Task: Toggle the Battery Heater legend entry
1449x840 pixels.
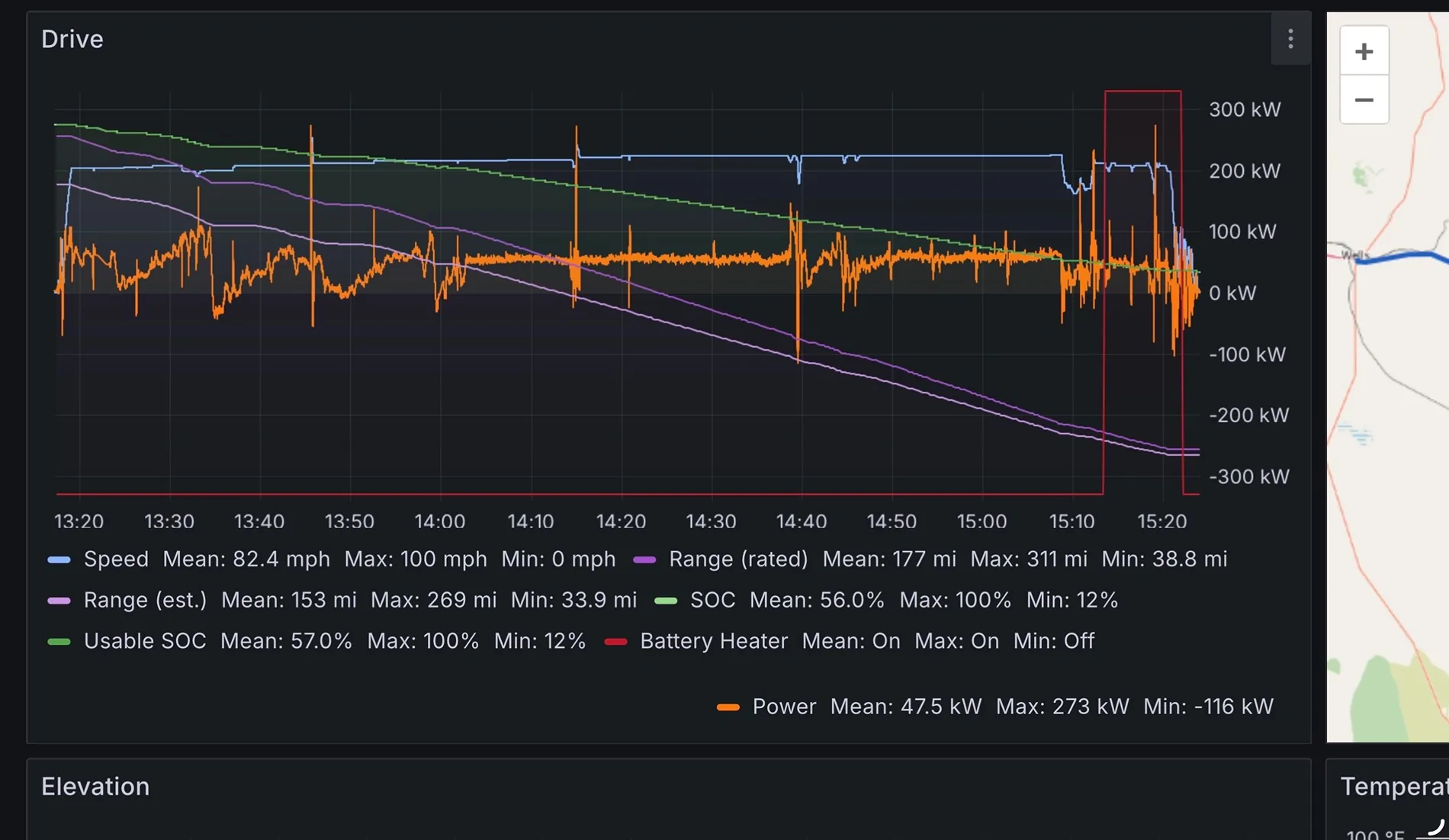Action: (x=714, y=641)
